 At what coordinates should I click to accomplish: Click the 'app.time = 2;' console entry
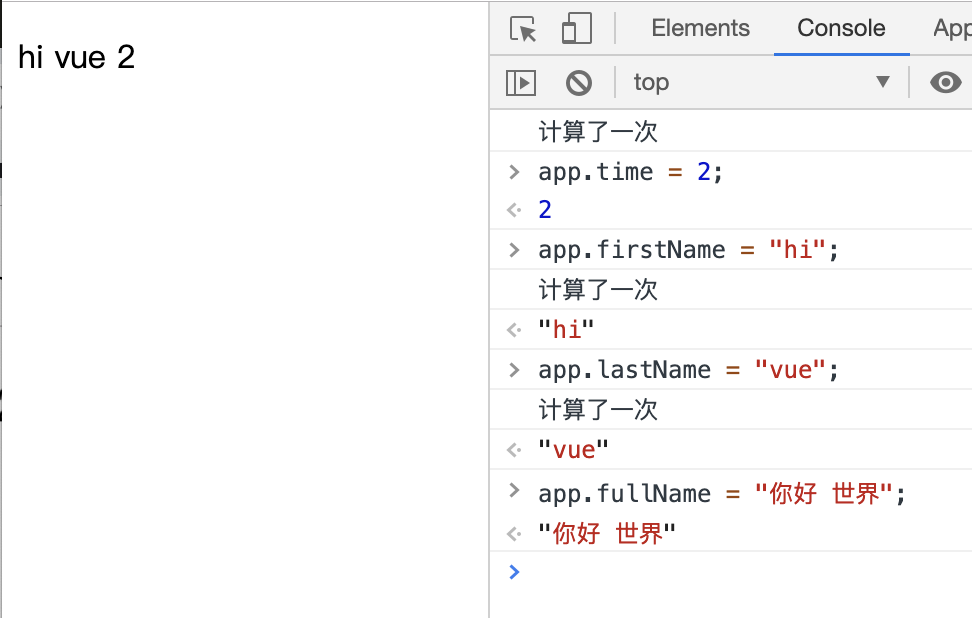point(630,172)
